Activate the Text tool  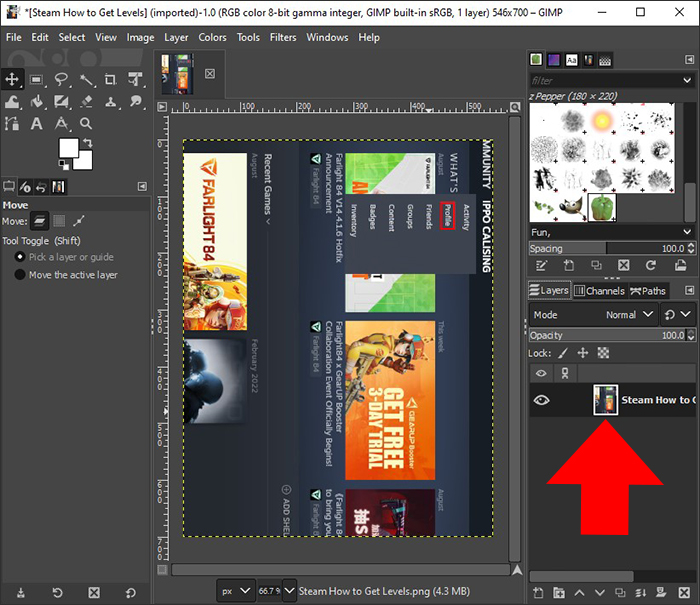[x=36, y=124]
